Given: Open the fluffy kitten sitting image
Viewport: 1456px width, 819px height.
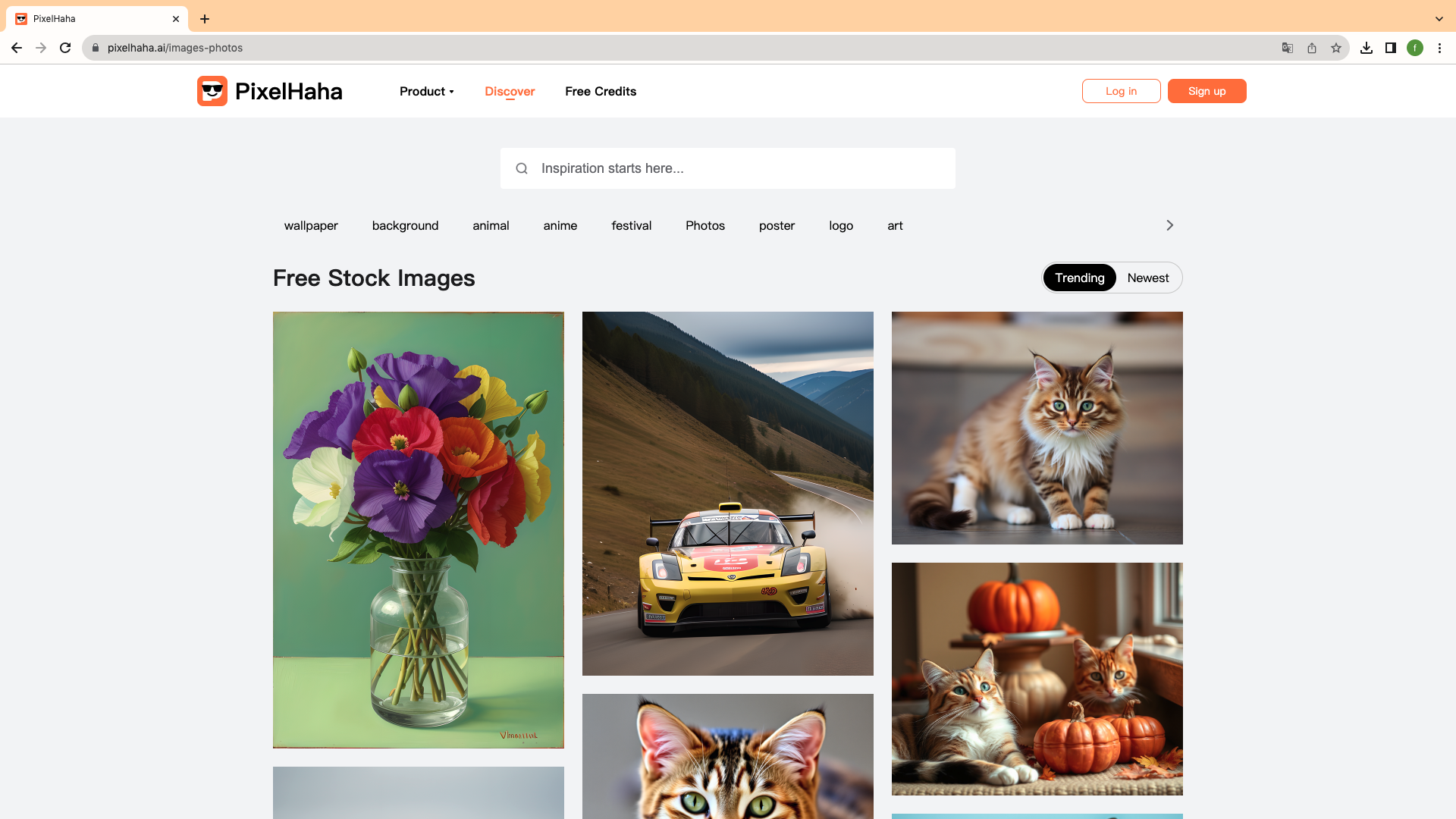Looking at the screenshot, I should pos(1037,428).
